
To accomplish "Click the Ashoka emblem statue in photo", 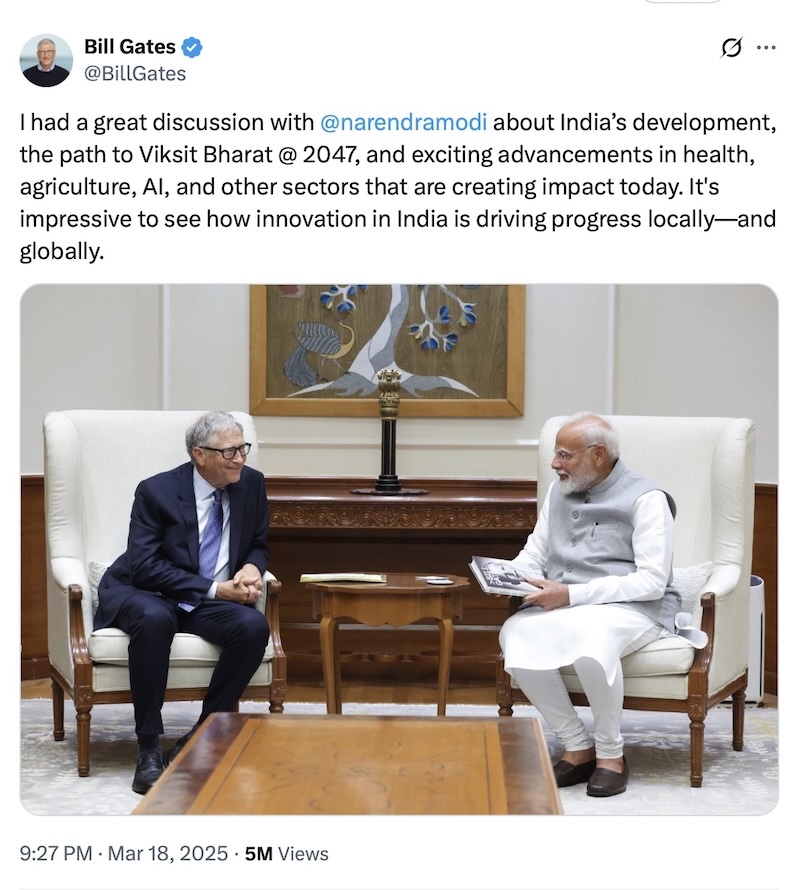I will (x=389, y=431).
